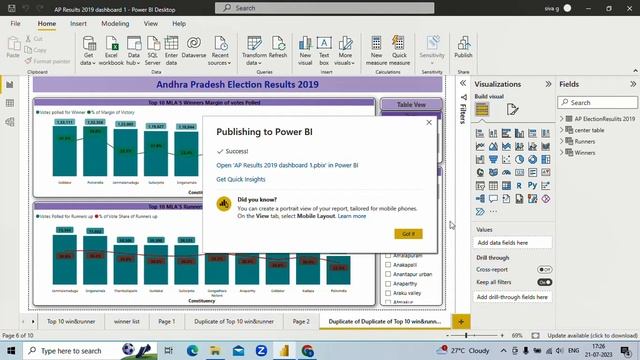Collapse the Fields pane
Viewport: 640px width, 360px height.
[633, 84]
